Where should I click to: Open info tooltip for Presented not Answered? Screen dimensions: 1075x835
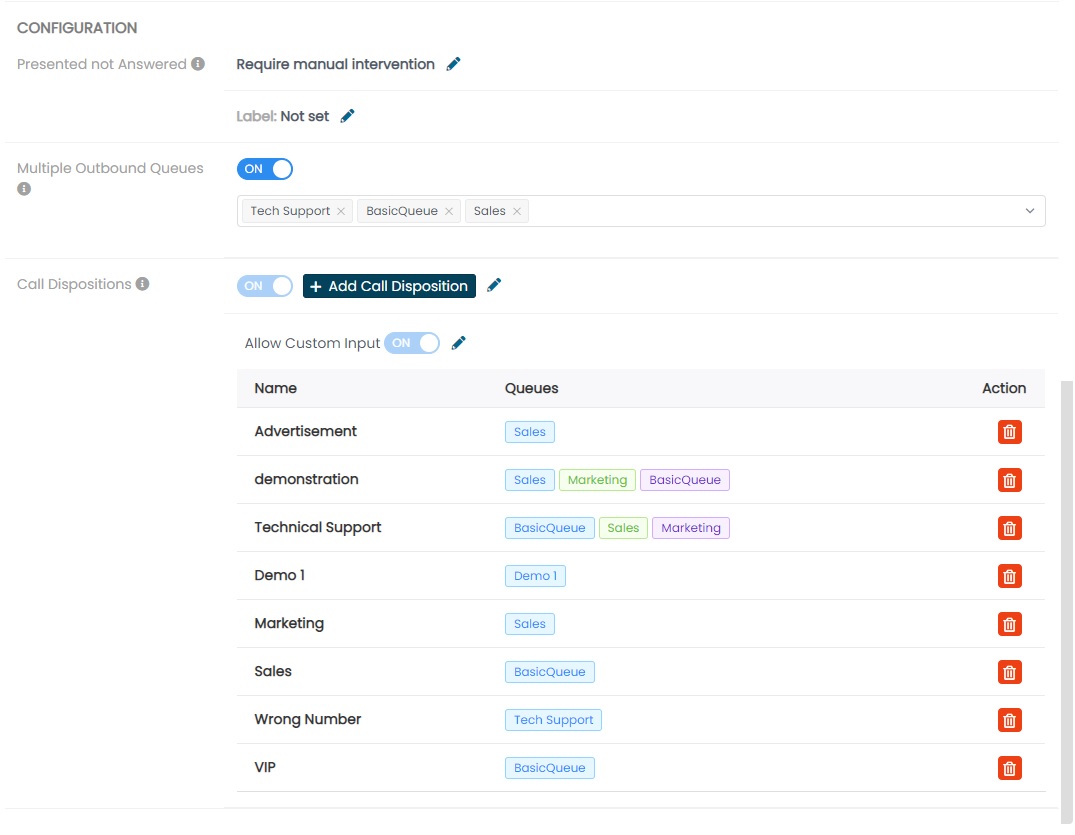pos(198,64)
